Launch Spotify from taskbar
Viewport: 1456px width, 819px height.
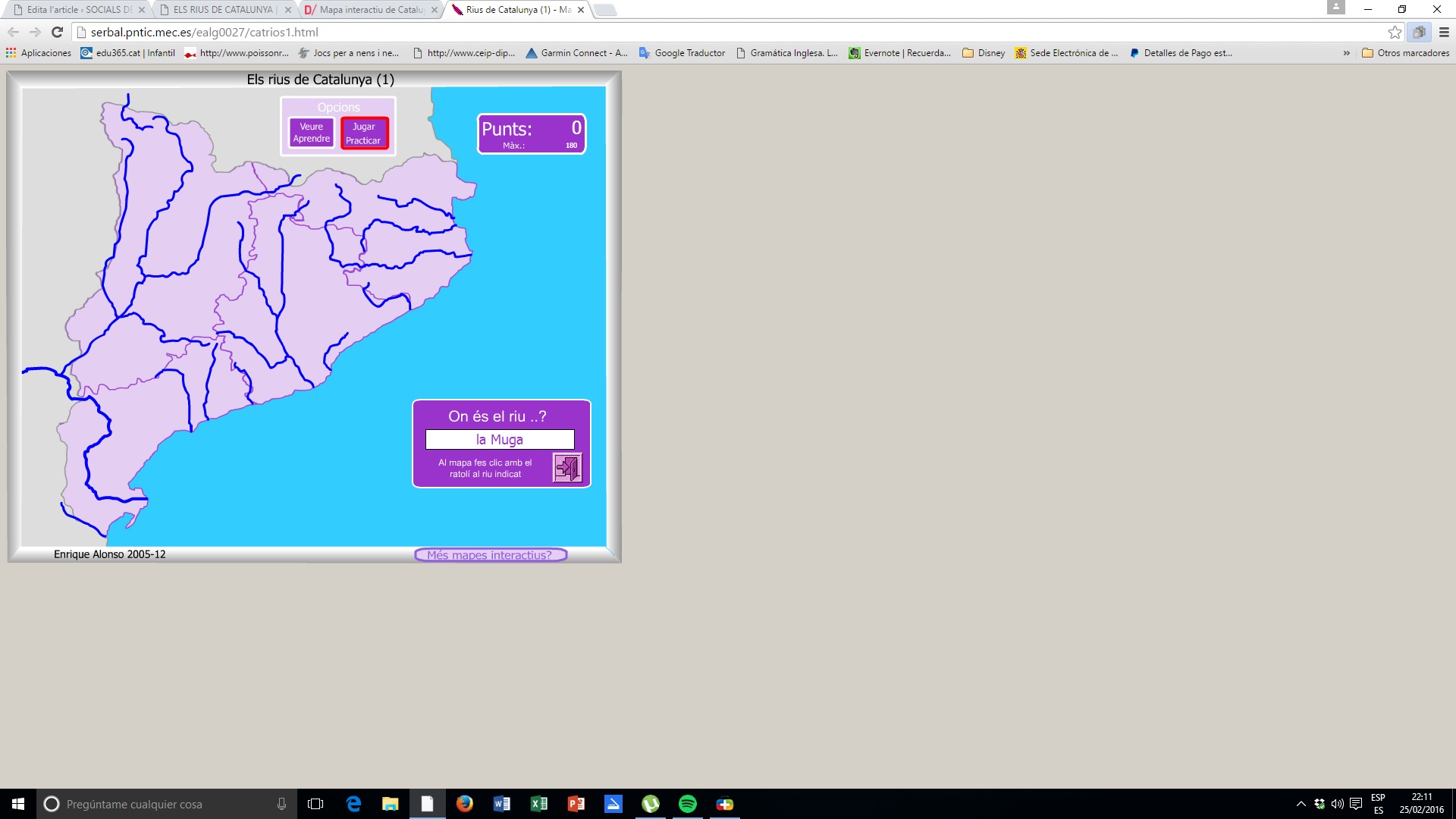click(x=687, y=804)
